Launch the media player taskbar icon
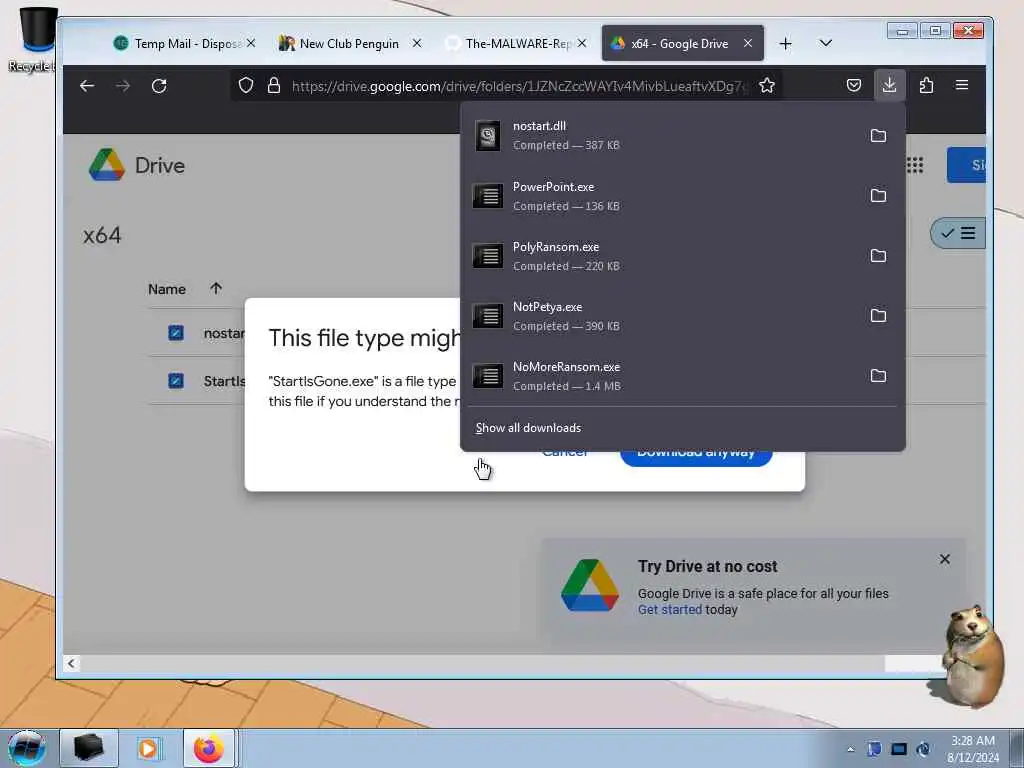 [148, 748]
